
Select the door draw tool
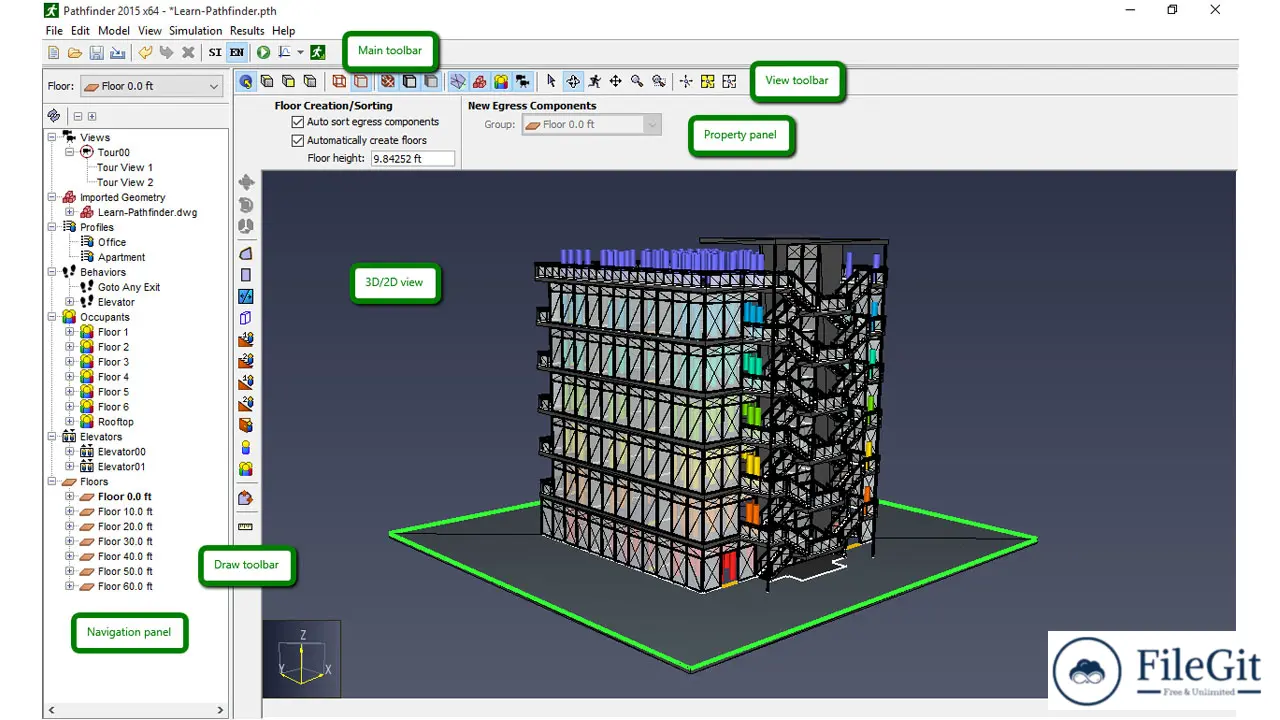(x=246, y=318)
